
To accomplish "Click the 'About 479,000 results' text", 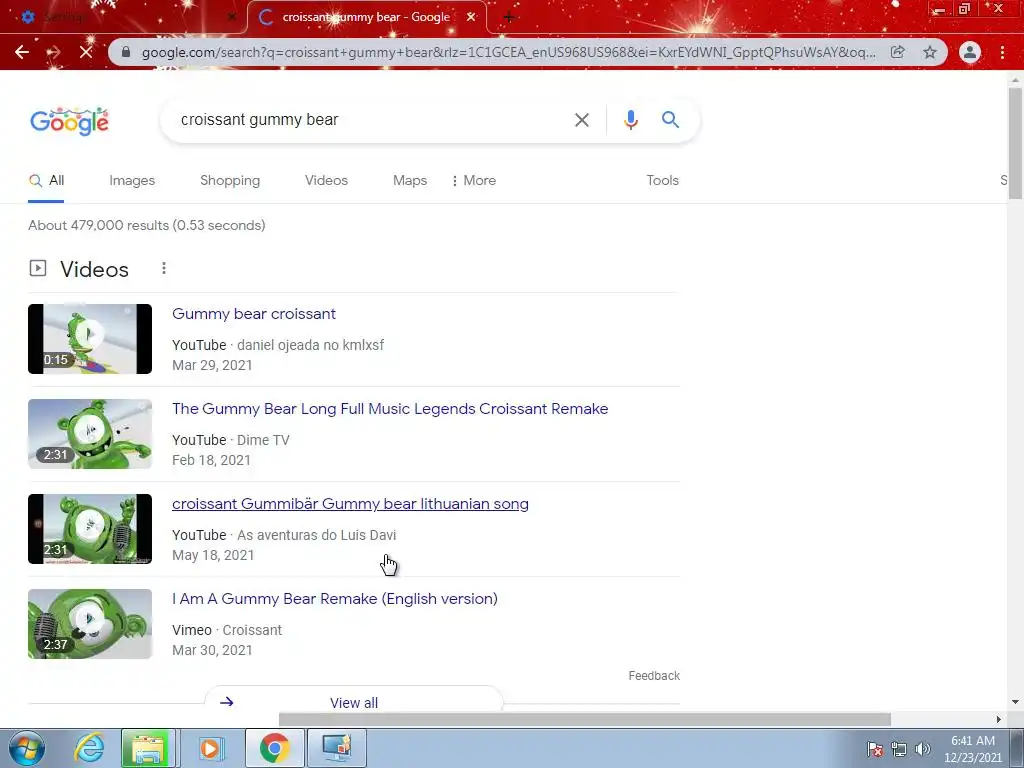I will click(x=147, y=225).
